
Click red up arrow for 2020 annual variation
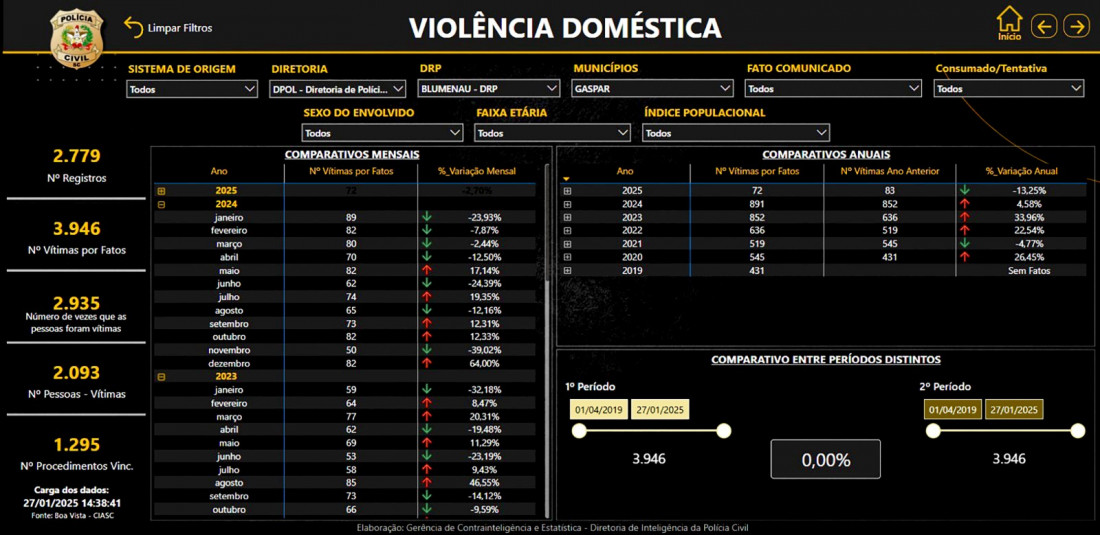point(964,257)
